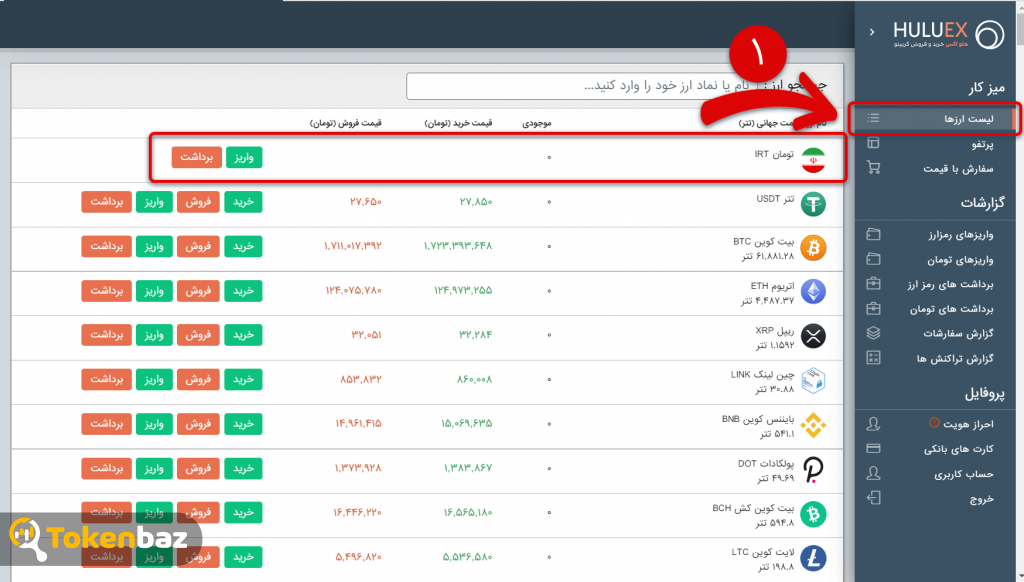1024x582 pixels.
Task: Click خرید button in DOT row
Action: (243, 468)
